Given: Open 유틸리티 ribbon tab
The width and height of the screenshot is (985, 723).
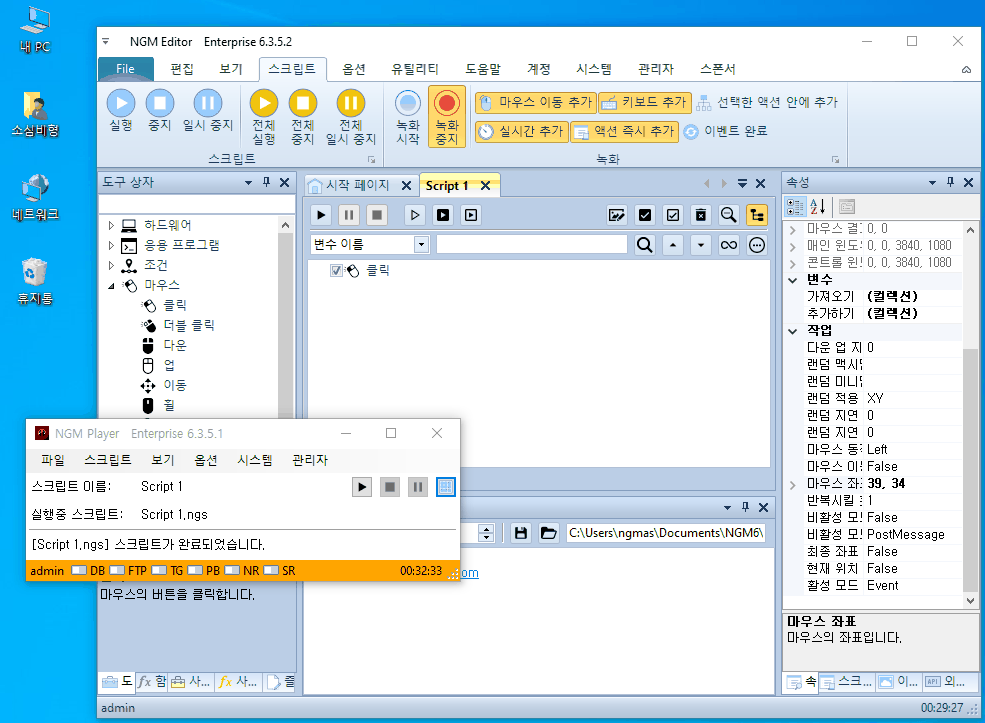Looking at the screenshot, I should [415, 69].
